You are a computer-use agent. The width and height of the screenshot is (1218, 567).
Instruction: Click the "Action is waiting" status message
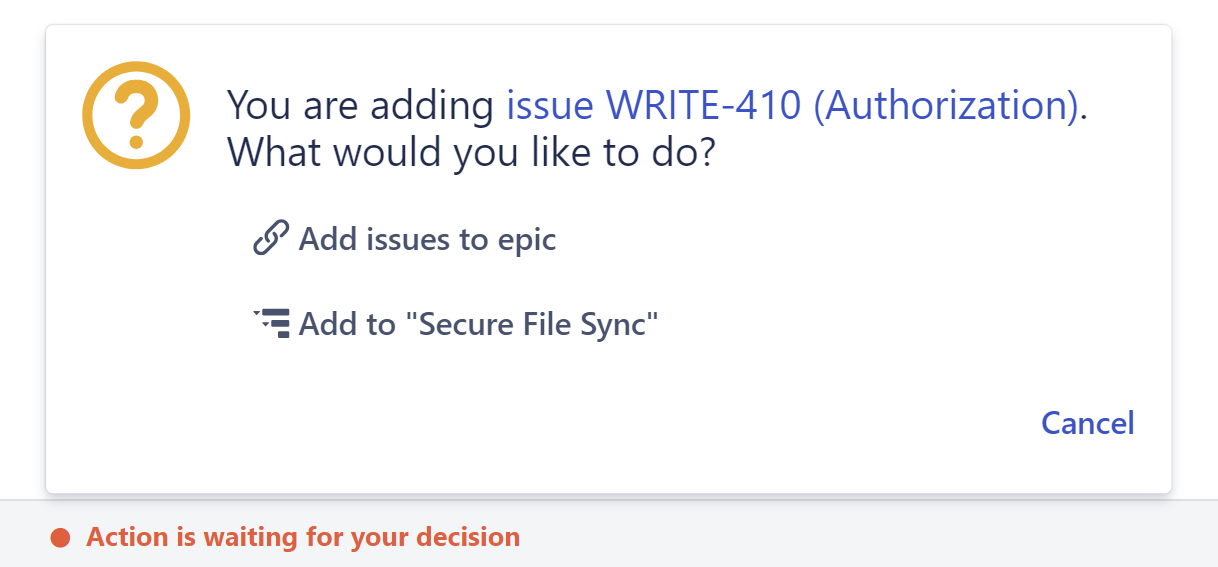click(x=303, y=538)
